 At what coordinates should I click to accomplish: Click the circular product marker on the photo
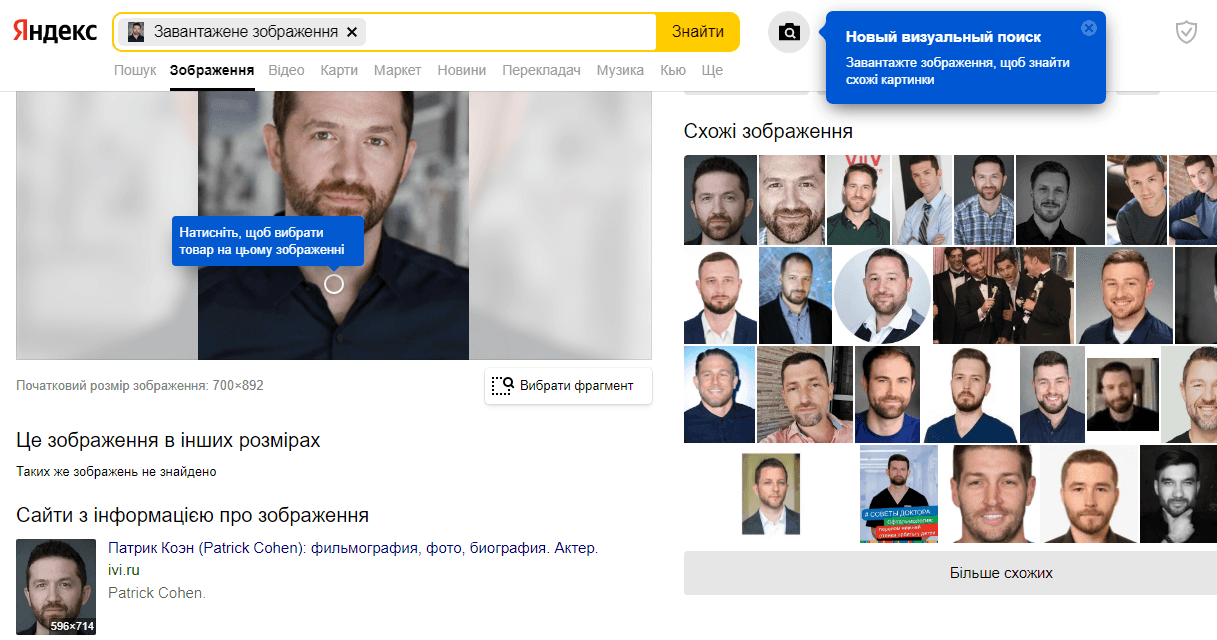(334, 284)
